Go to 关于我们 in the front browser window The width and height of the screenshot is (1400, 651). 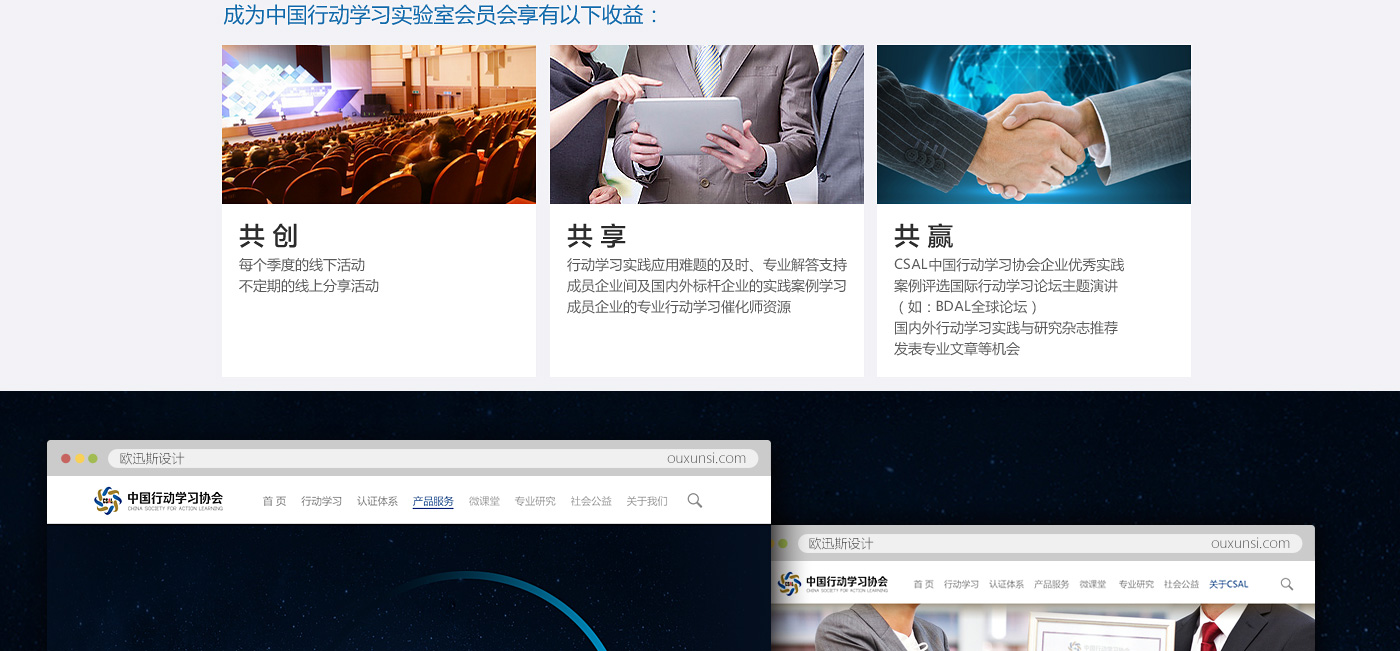[647, 501]
